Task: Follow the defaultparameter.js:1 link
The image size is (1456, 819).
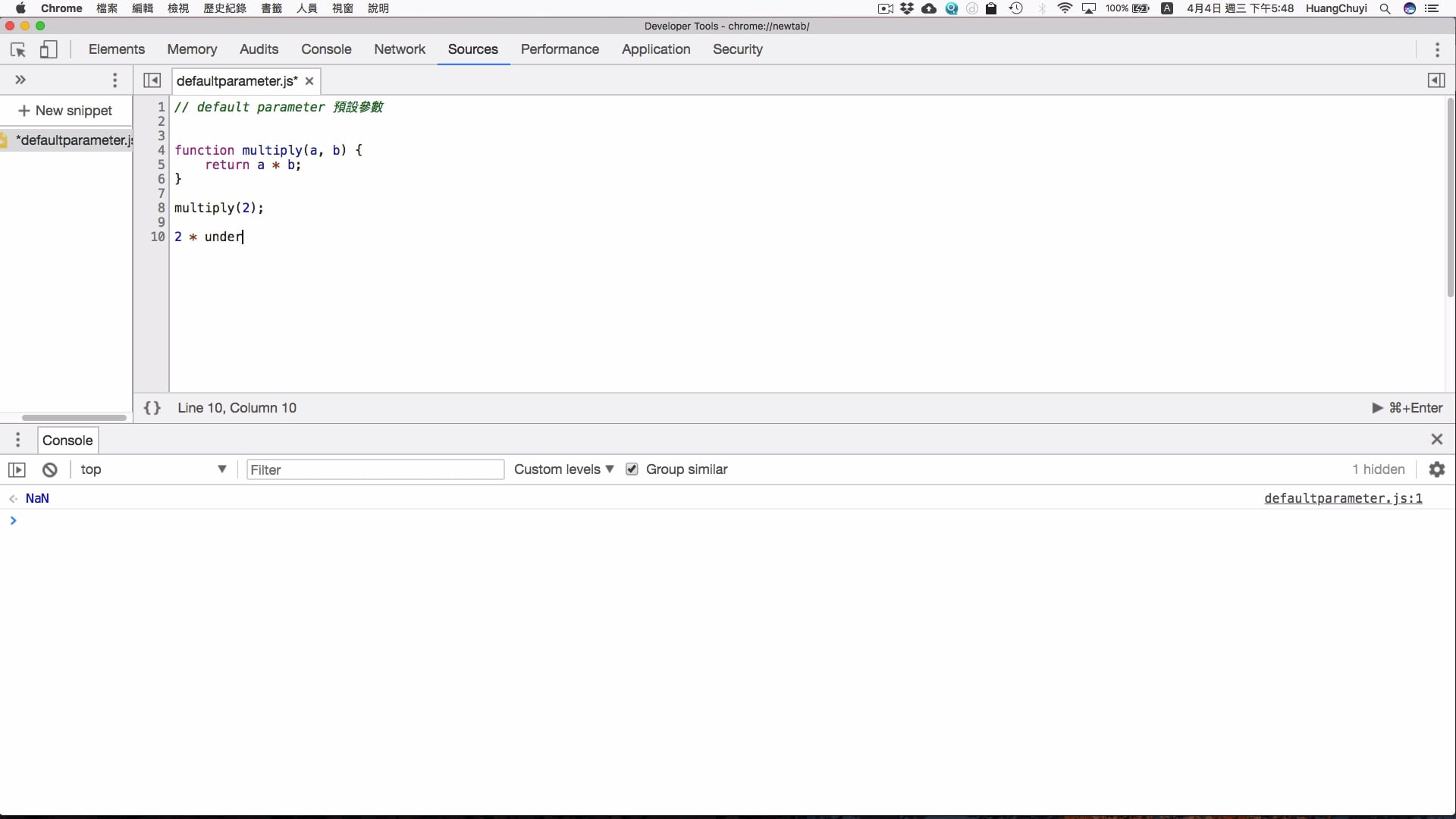Action: click(x=1344, y=498)
